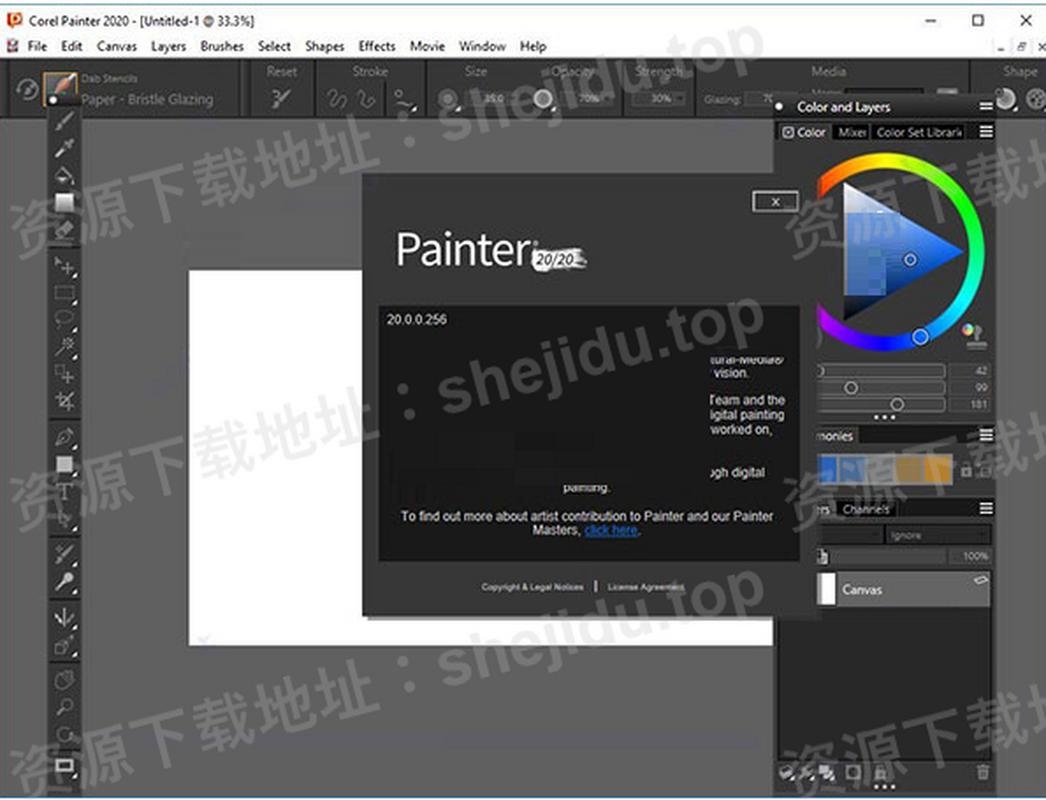Open the Effects menu
The height and width of the screenshot is (800, 1046).
pos(376,46)
